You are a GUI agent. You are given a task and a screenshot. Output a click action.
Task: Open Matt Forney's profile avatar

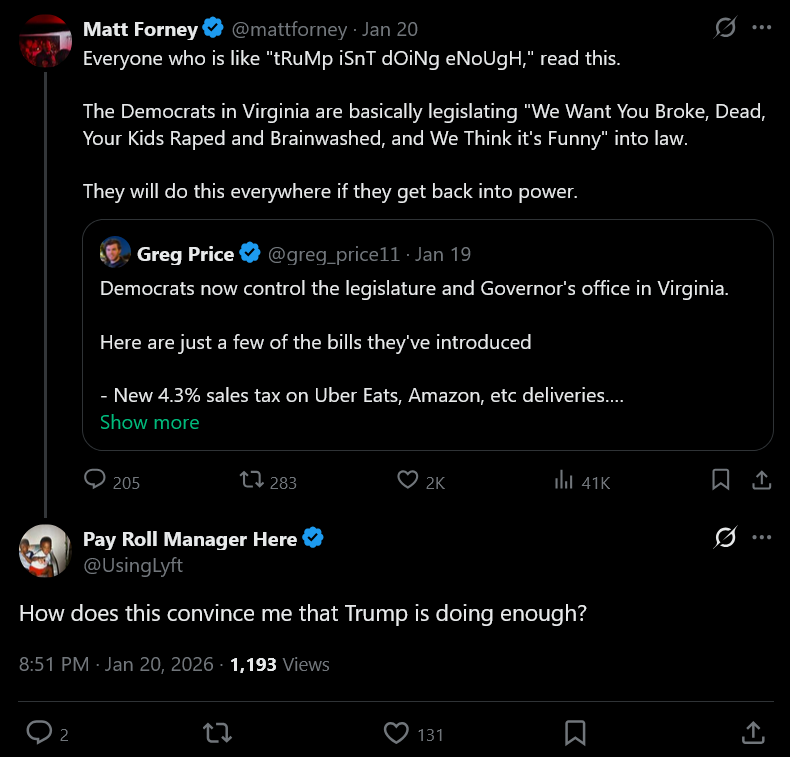(x=45, y=41)
